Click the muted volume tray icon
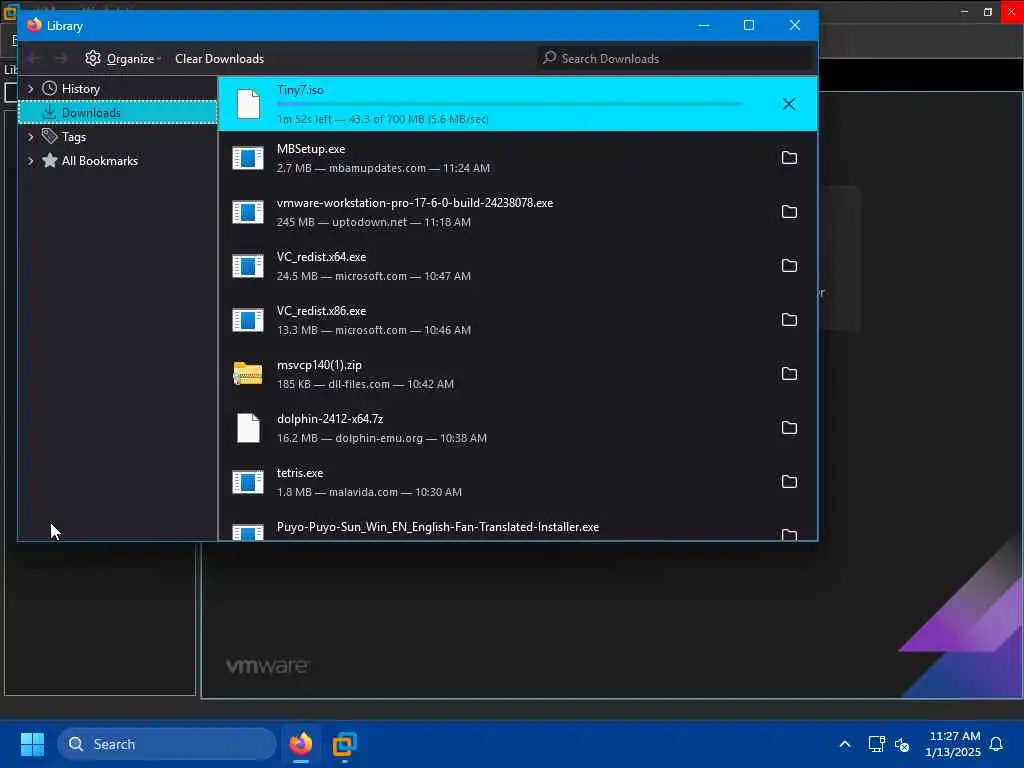 click(x=902, y=744)
